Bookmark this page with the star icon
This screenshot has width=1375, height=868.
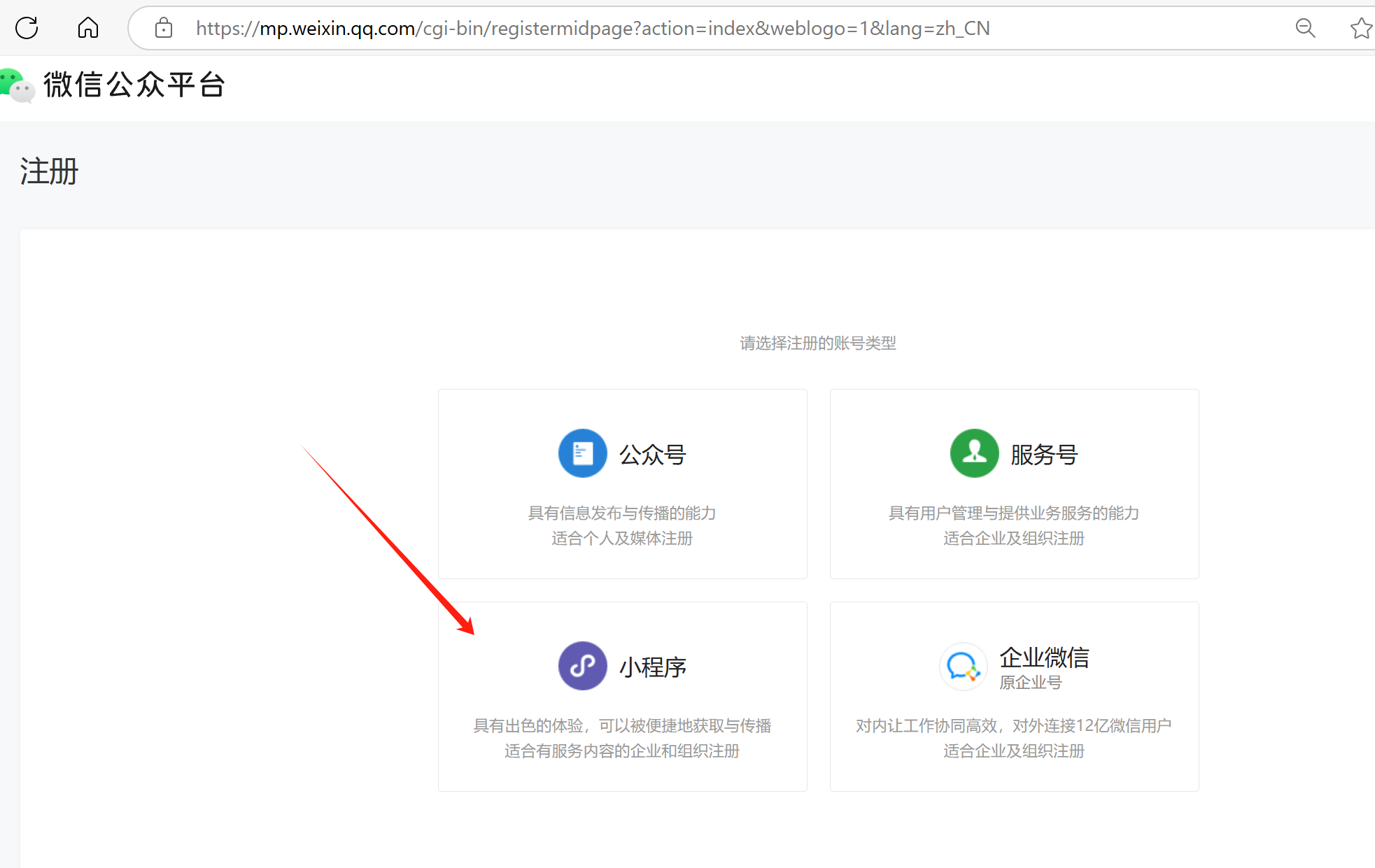1361,28
